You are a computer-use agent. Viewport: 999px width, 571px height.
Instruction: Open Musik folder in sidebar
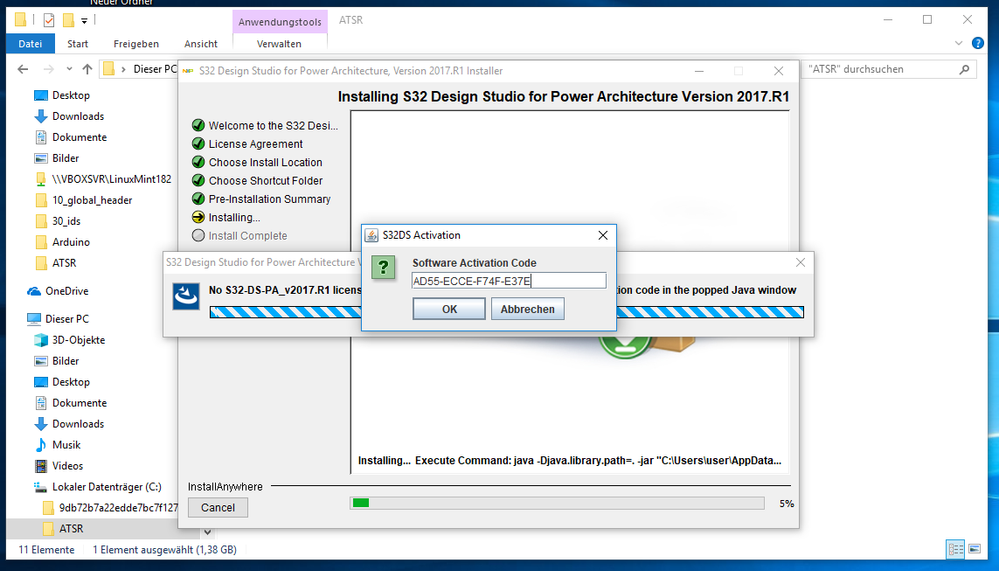point(66,445)
